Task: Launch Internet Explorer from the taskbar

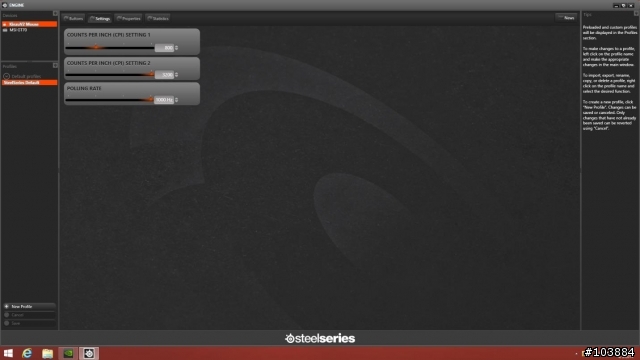Action: (27, 353)
